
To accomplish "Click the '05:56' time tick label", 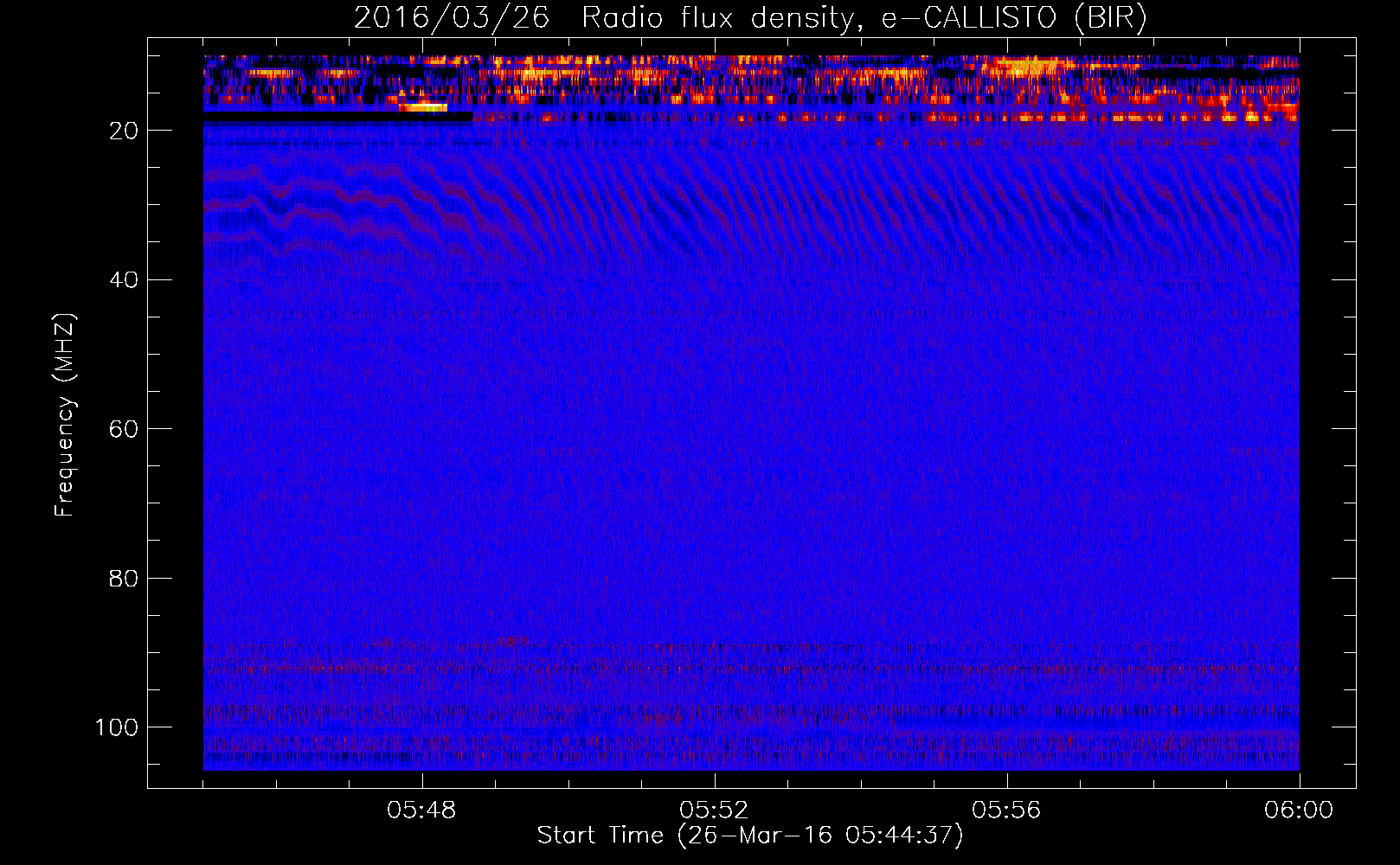I will (x=1006, y=811).
